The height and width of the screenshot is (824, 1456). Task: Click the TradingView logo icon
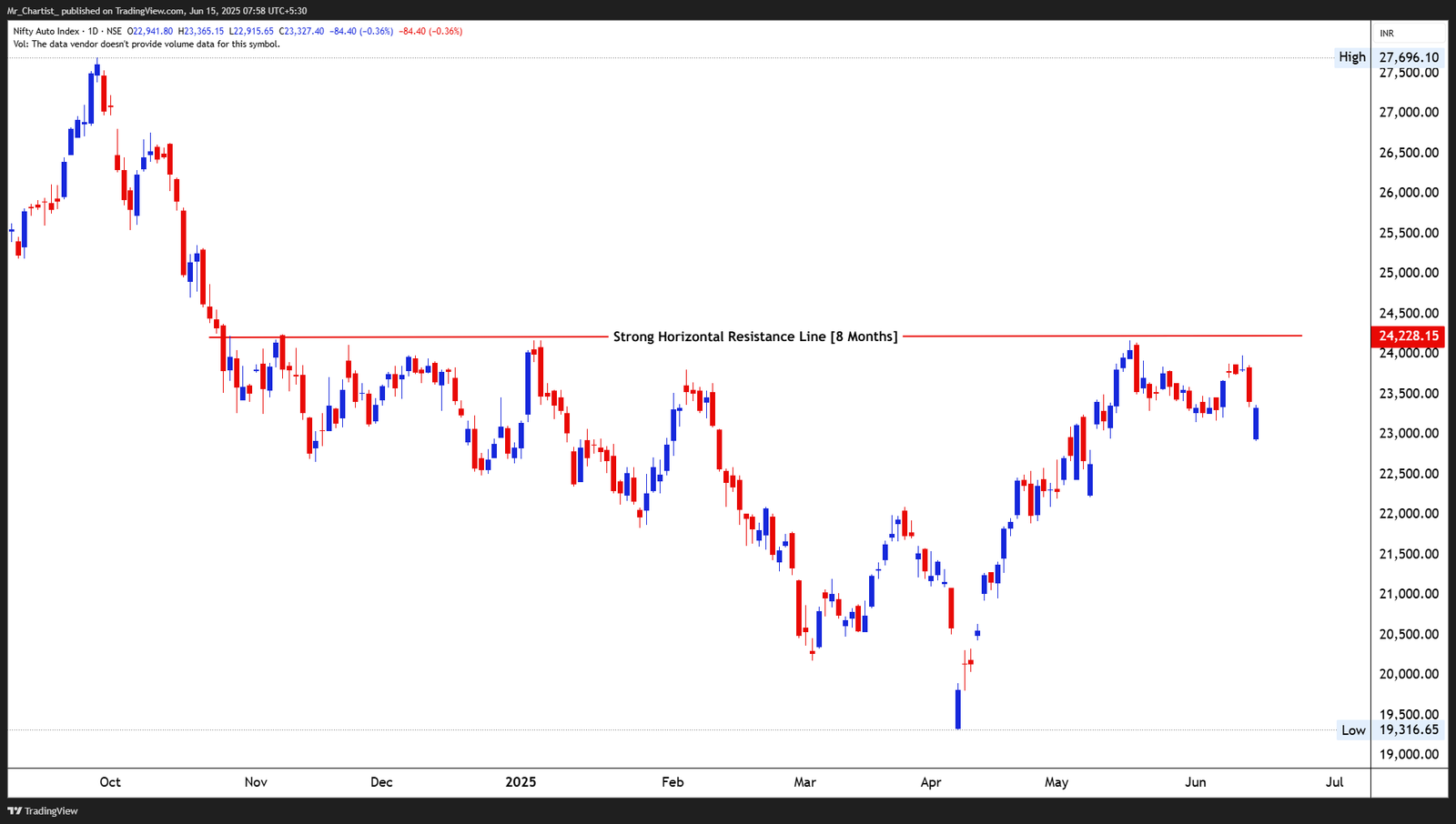[x=15, y=810]
